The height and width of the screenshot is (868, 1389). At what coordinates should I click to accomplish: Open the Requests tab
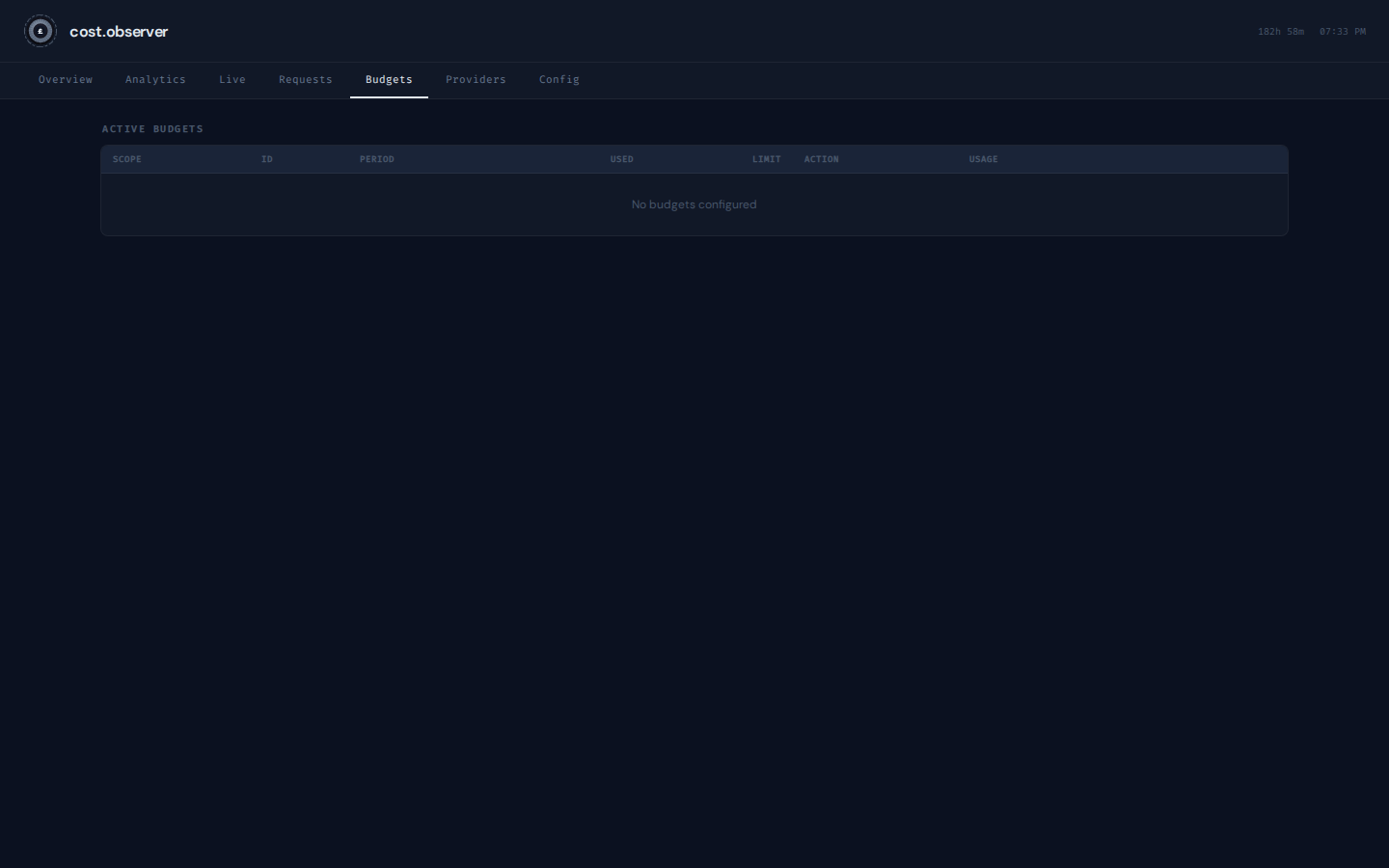[x=306, y=80]
